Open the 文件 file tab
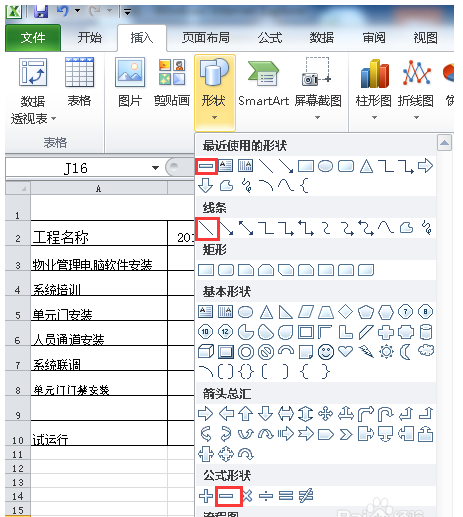 (x=33, y=38)
